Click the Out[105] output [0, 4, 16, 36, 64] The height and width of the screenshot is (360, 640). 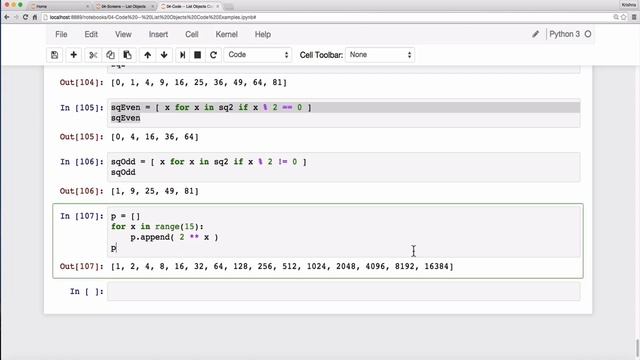tap(155, 137)
